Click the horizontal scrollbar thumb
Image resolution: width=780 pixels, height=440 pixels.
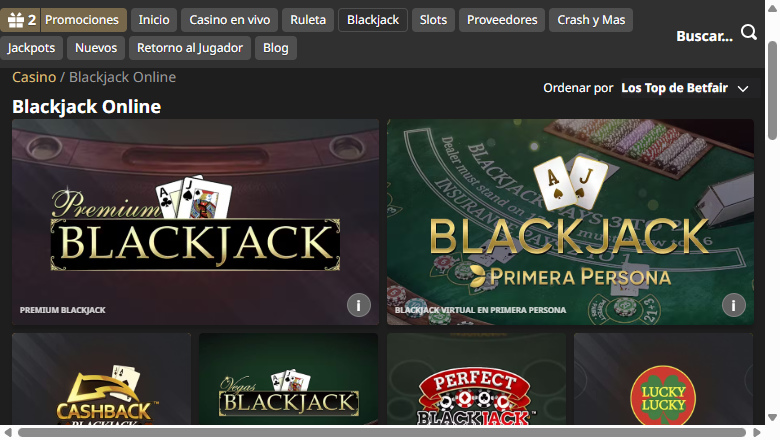point(382,433)
